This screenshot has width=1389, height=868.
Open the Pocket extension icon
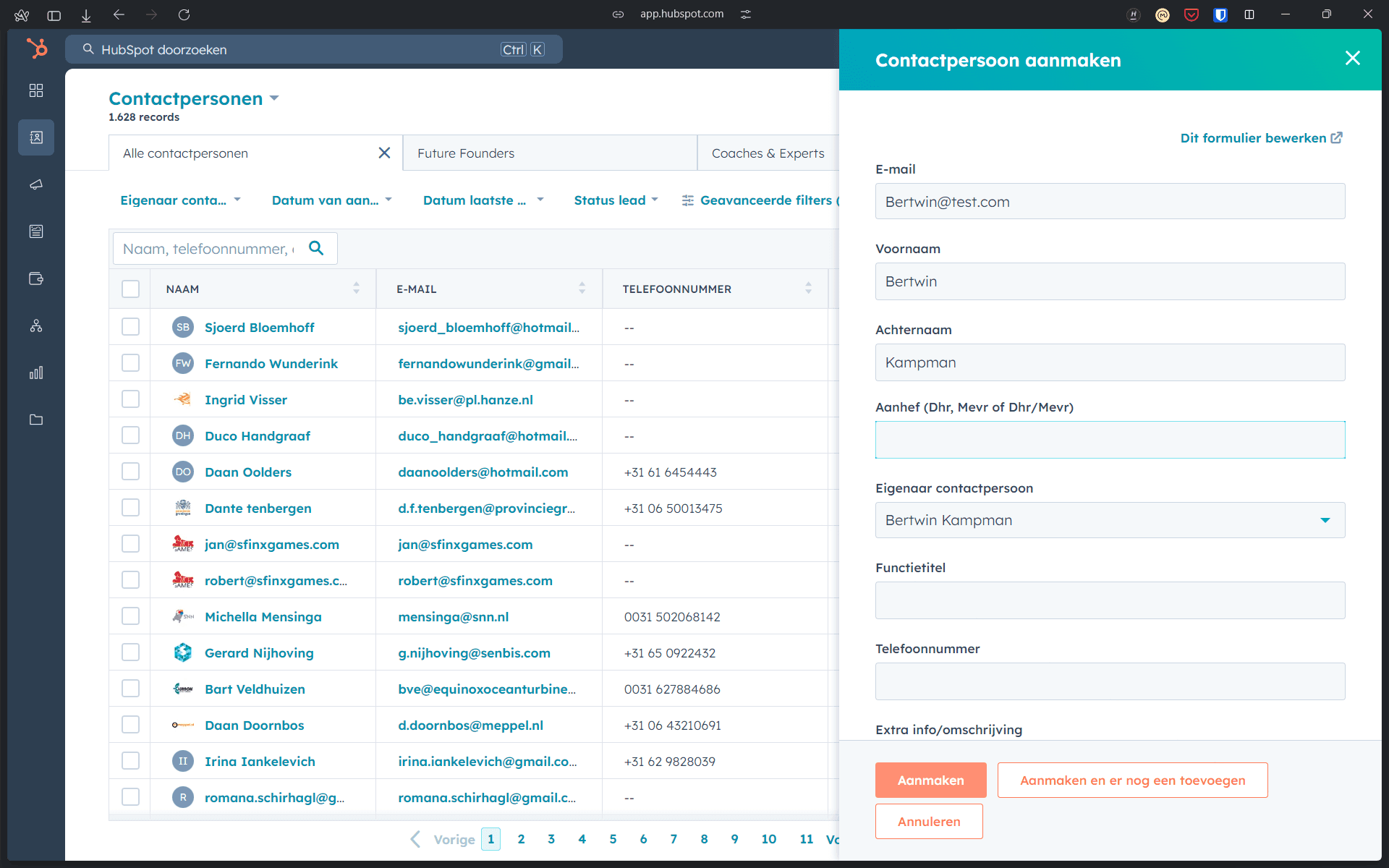(x=1191, y=14)
